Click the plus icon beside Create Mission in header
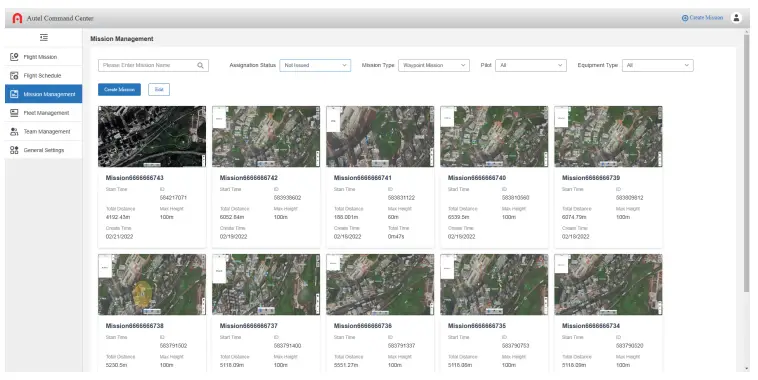758x380 pixels. point(685,18)
